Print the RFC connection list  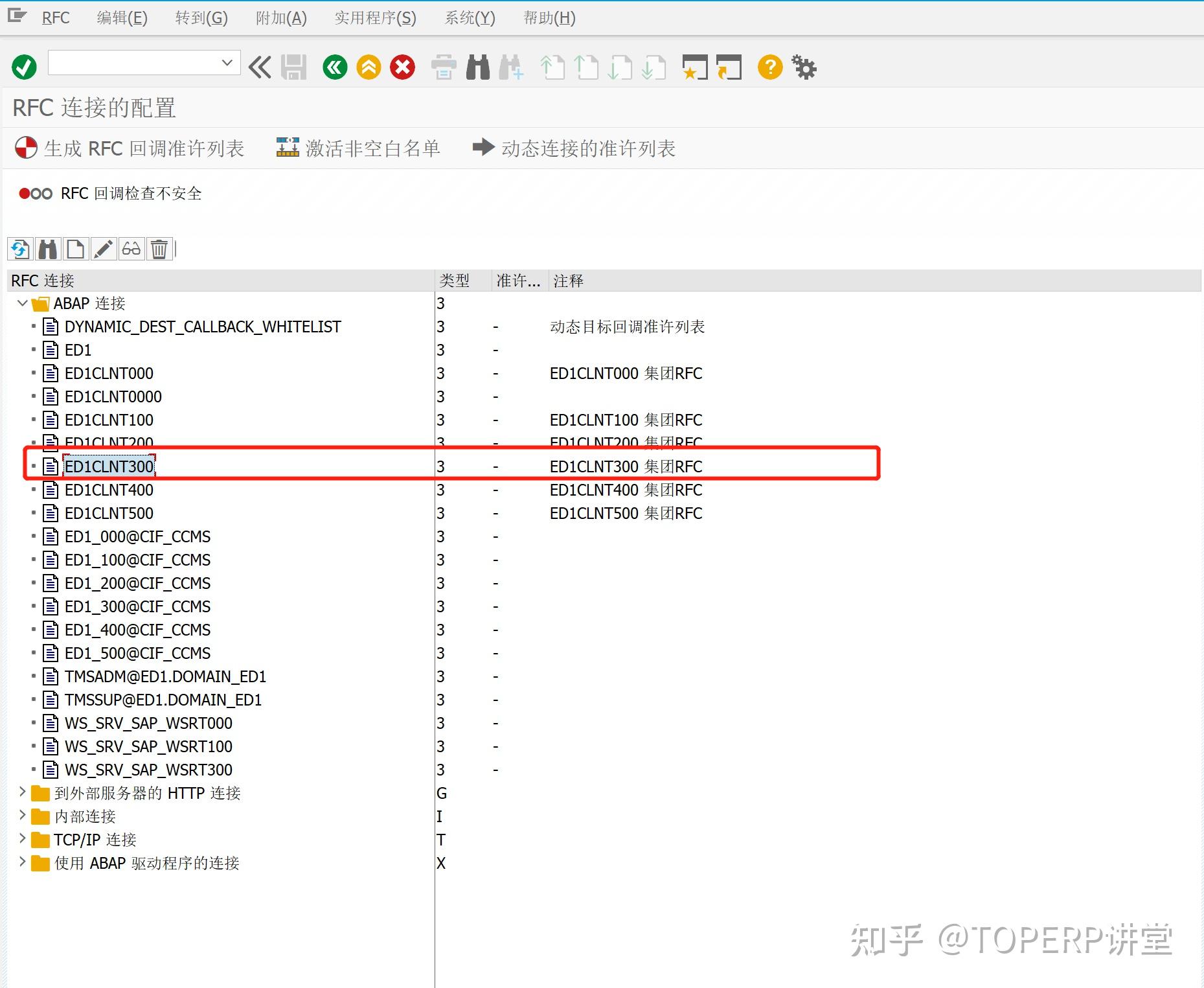point(443,67)
